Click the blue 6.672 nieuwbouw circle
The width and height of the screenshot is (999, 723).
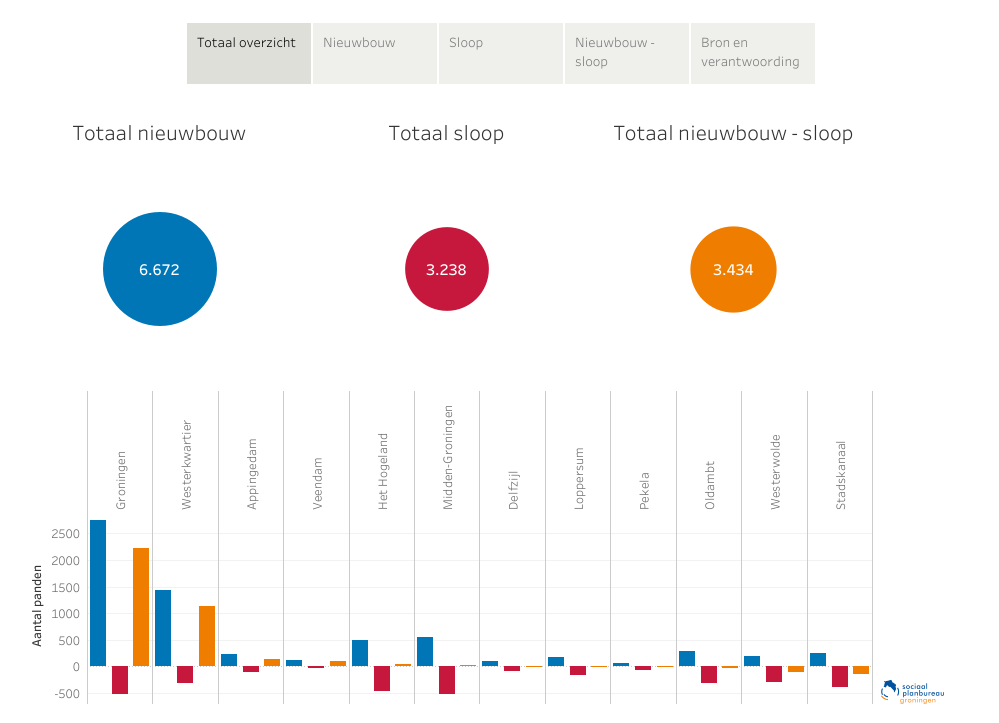tap(160, 269)
